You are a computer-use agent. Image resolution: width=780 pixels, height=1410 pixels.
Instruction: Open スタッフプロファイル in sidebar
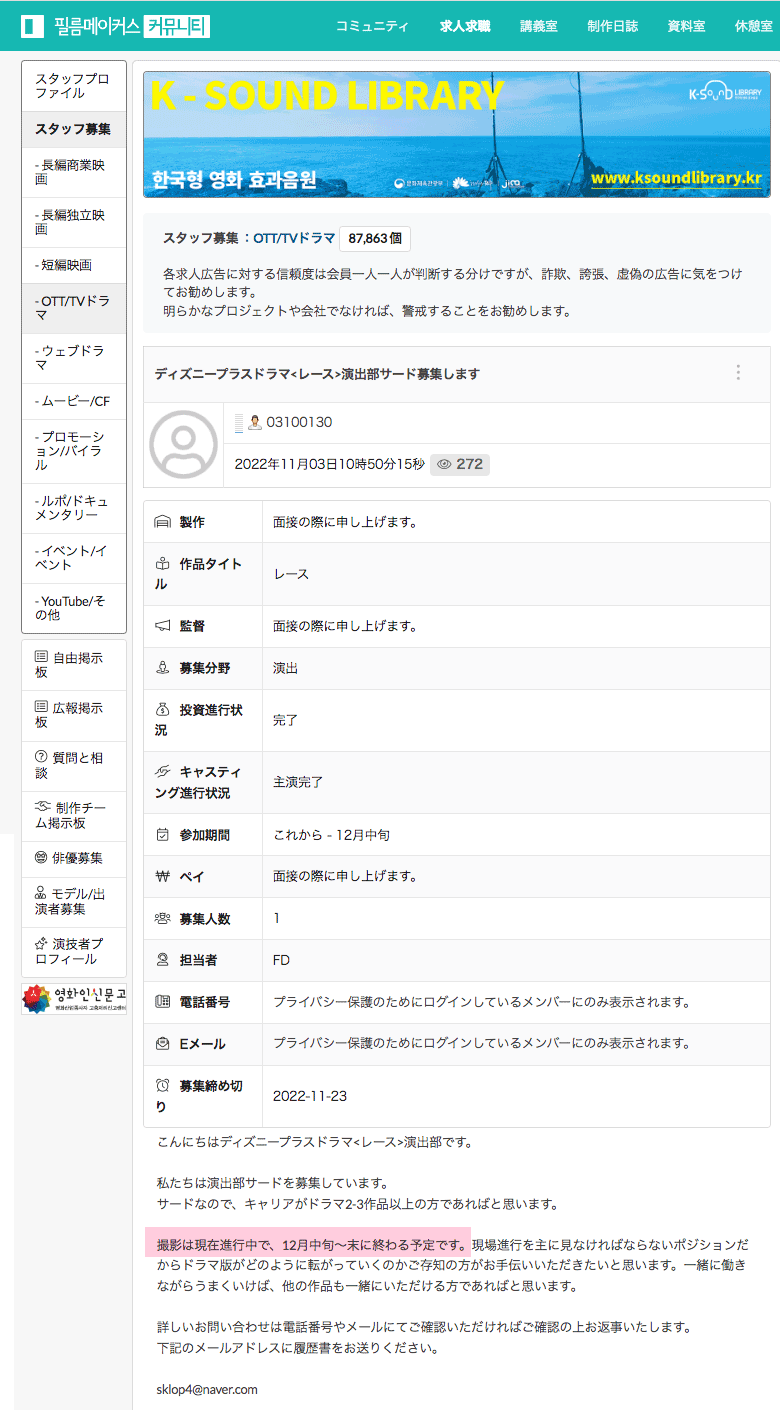(74, 86)
